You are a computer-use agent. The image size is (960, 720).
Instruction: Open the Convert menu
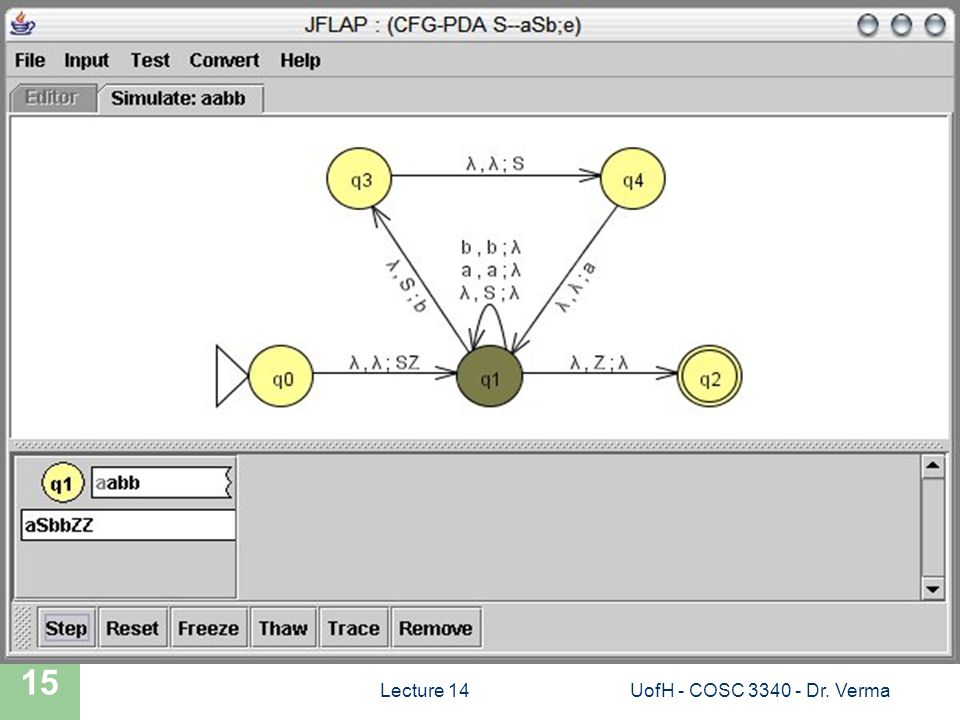coord(224,60)
